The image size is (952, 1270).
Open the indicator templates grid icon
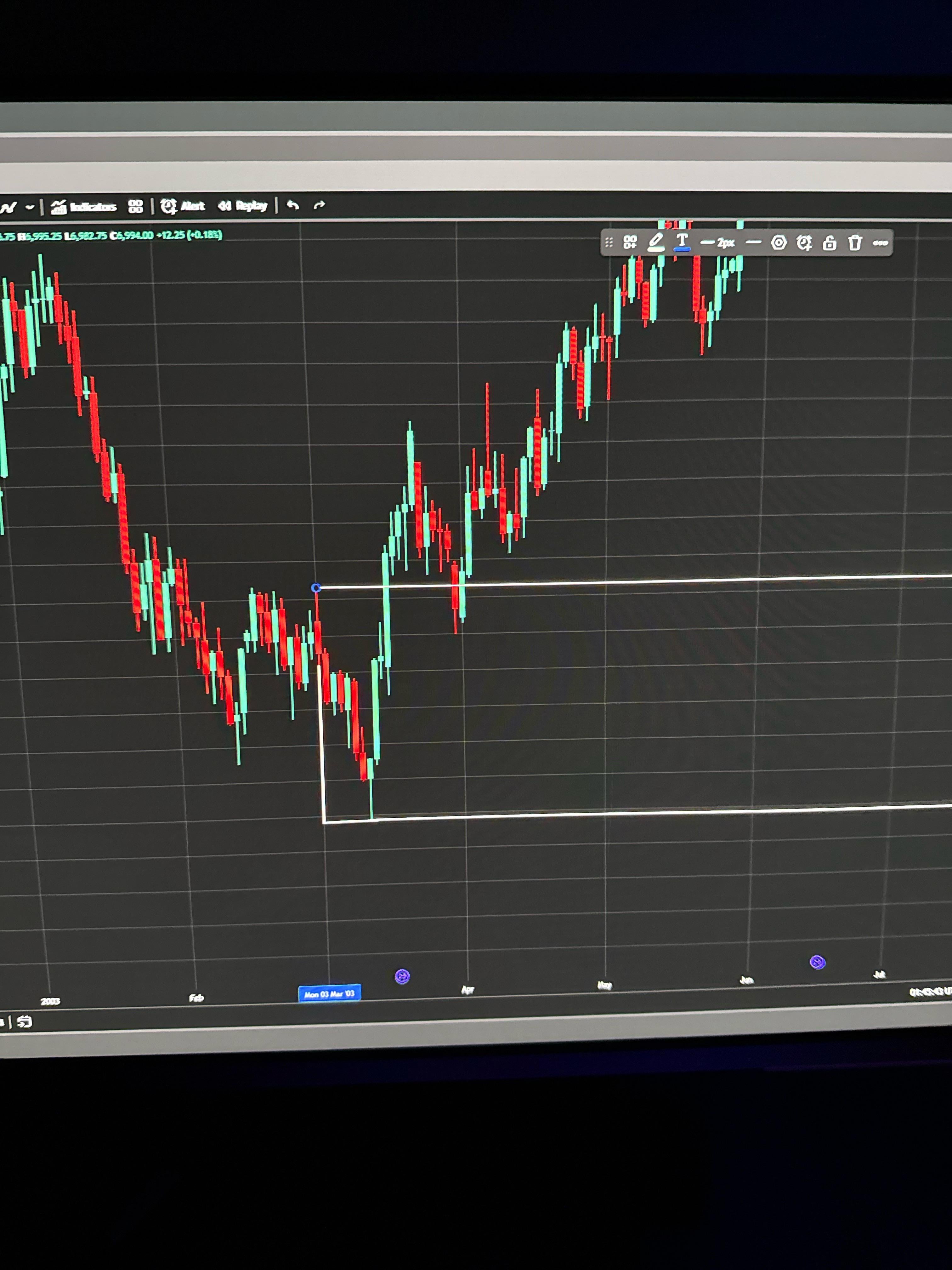pos(135,207)
